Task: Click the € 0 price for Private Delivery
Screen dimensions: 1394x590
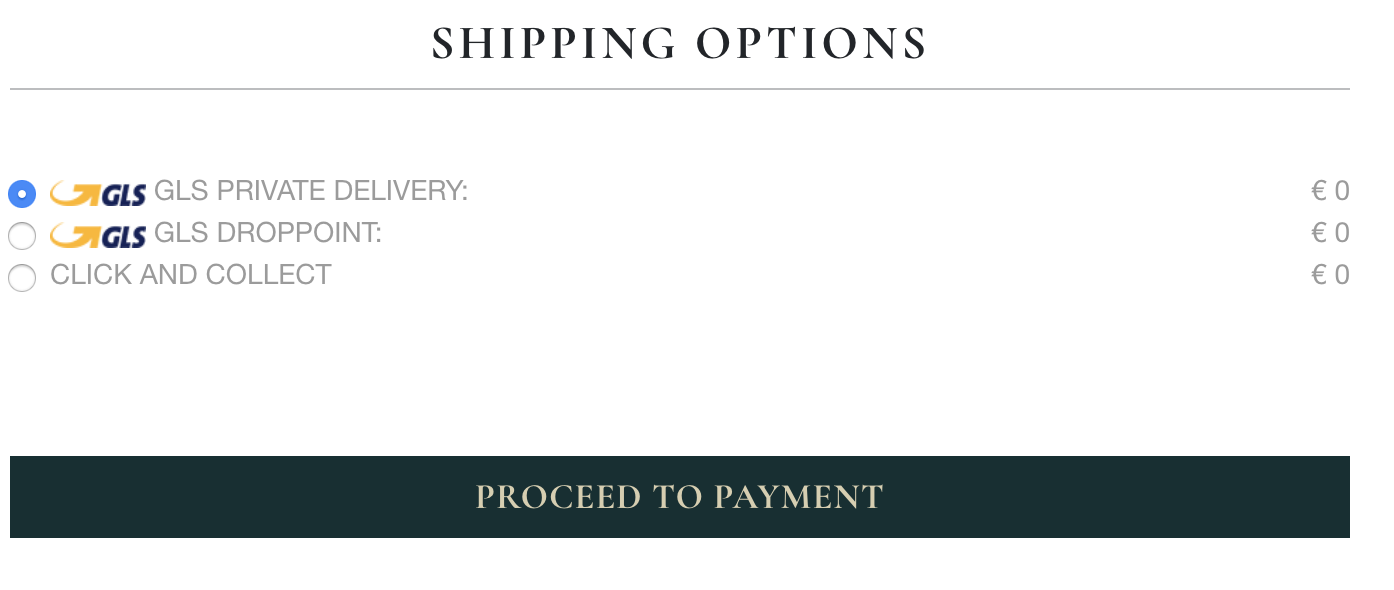Action: [1330, 190]
